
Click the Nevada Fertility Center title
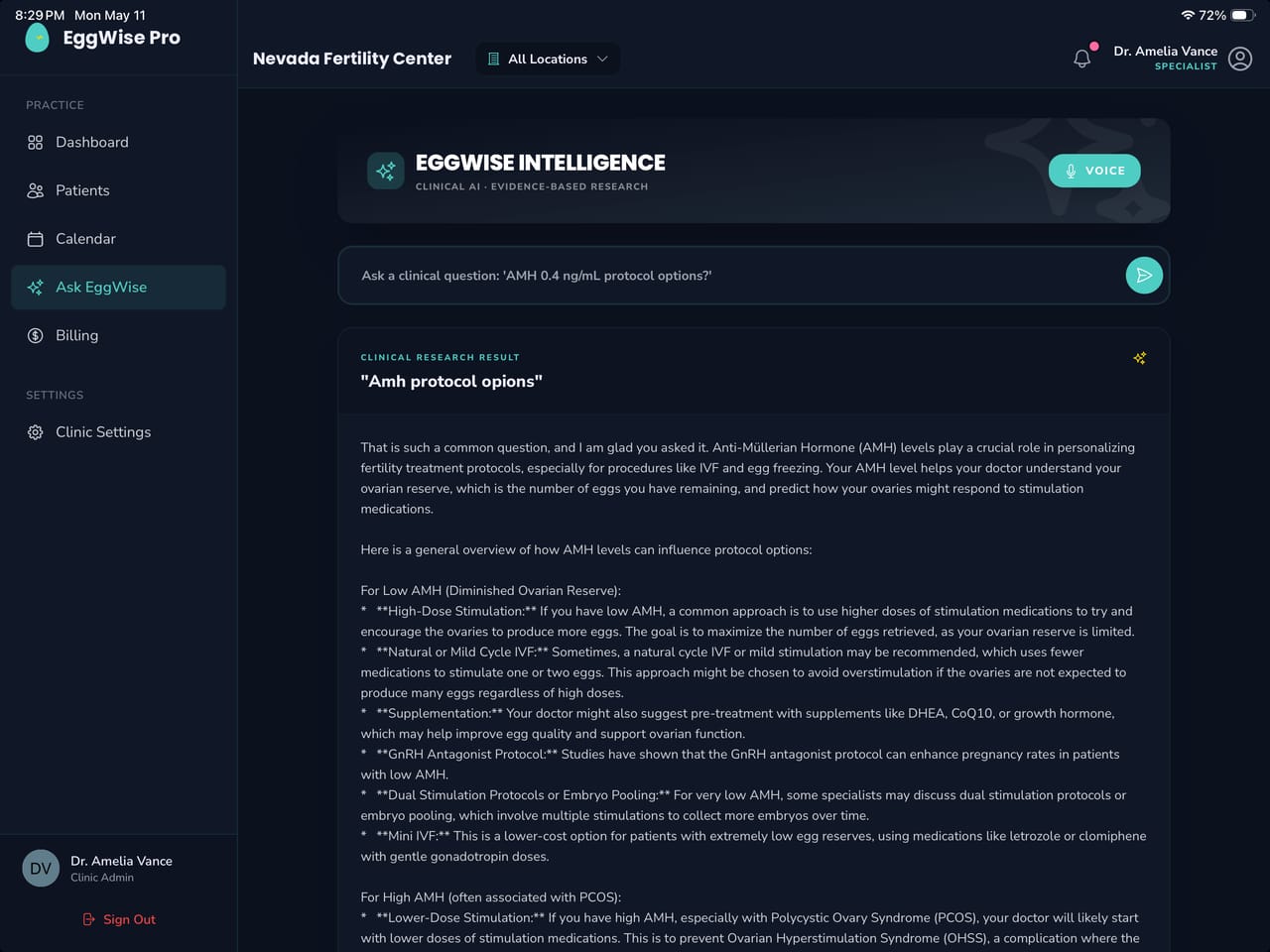(x=352, y=59)
